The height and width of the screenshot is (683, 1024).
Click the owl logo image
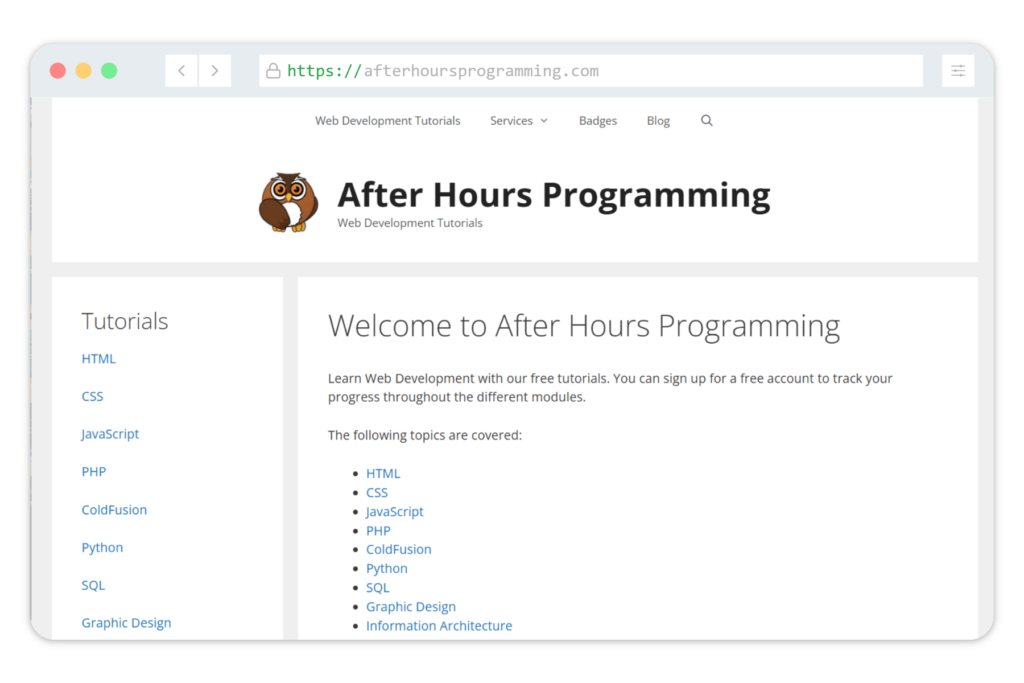coord(289,202)
